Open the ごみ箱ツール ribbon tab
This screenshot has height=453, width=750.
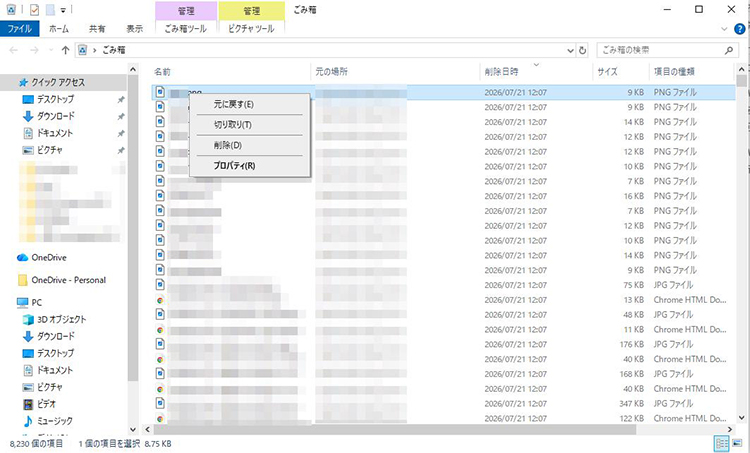186,29
